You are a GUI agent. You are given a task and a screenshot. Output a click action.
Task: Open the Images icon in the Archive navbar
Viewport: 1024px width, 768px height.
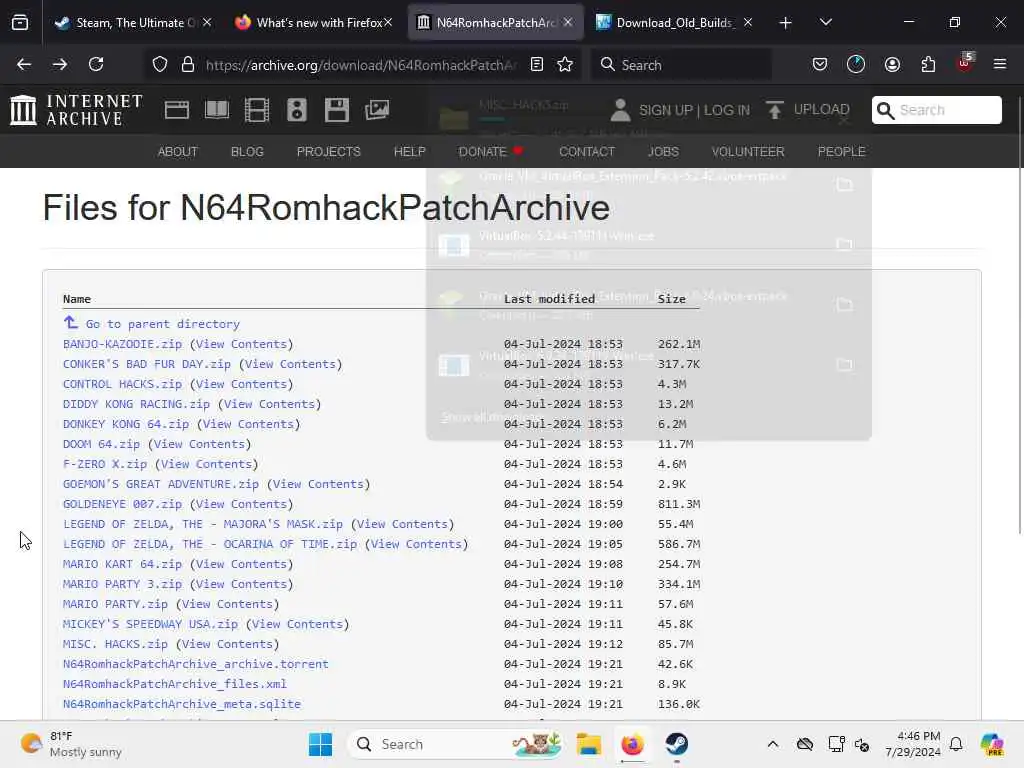coord(377,110)
